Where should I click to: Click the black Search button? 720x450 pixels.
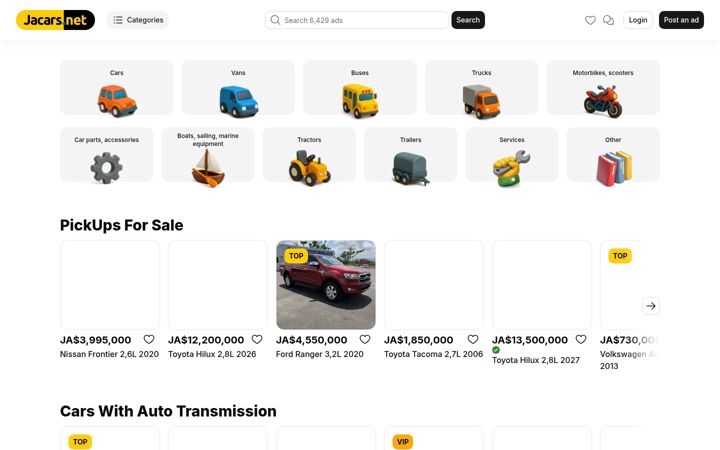[x=468, y=20]
